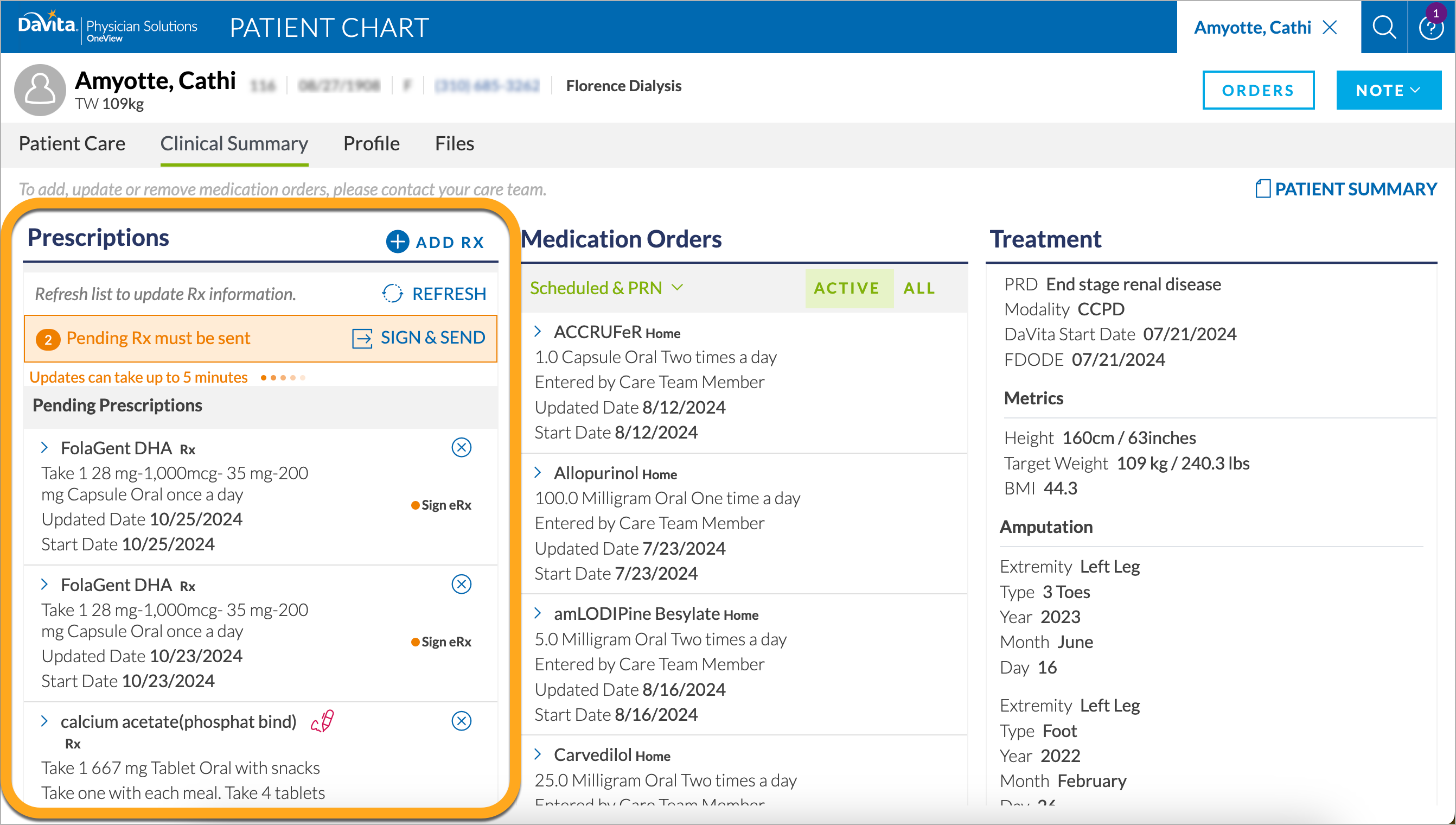Click the patient avatar photo placeholder
This screenshot has width=1456, height=825.
(x=40, y=90)
